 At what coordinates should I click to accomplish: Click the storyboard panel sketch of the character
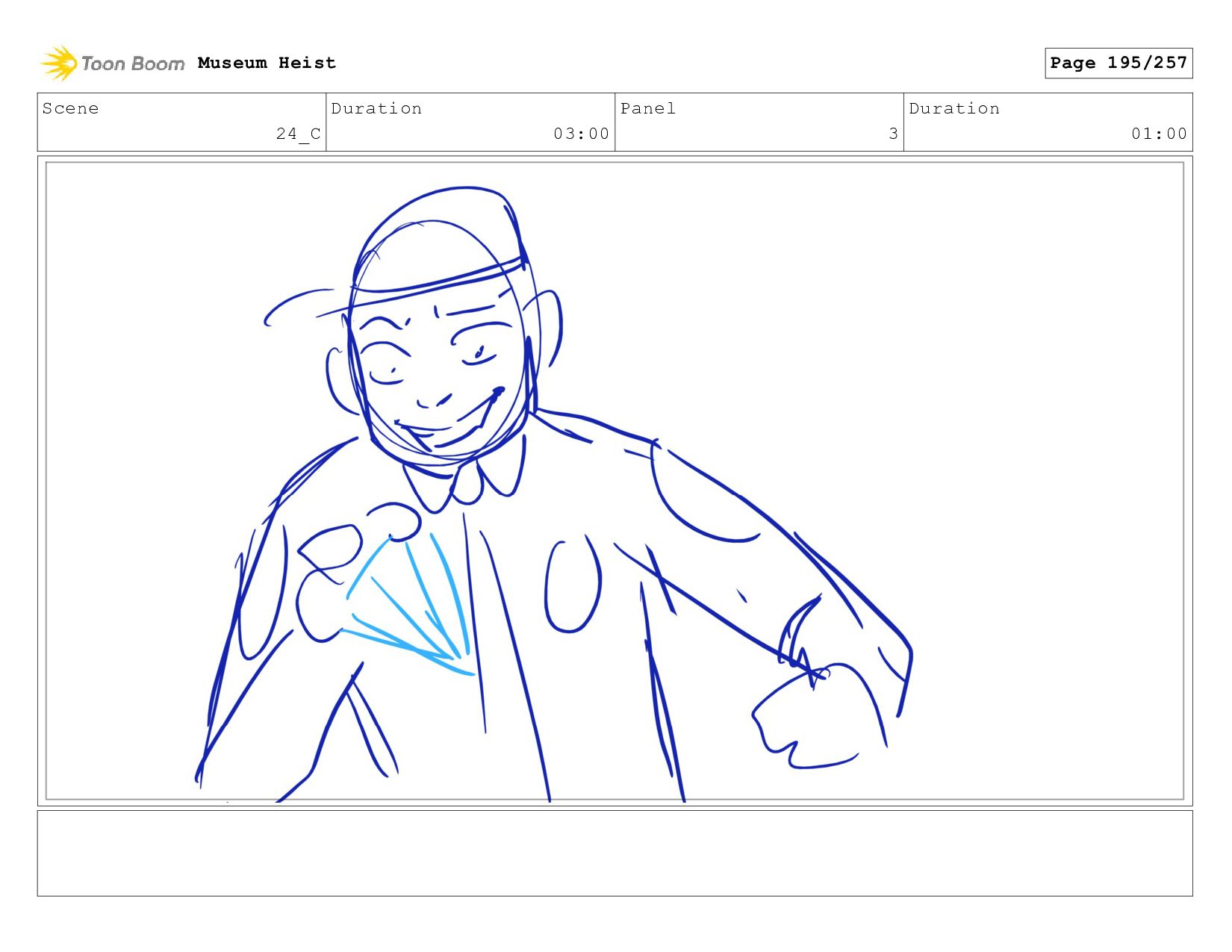[x=615, y=481]
